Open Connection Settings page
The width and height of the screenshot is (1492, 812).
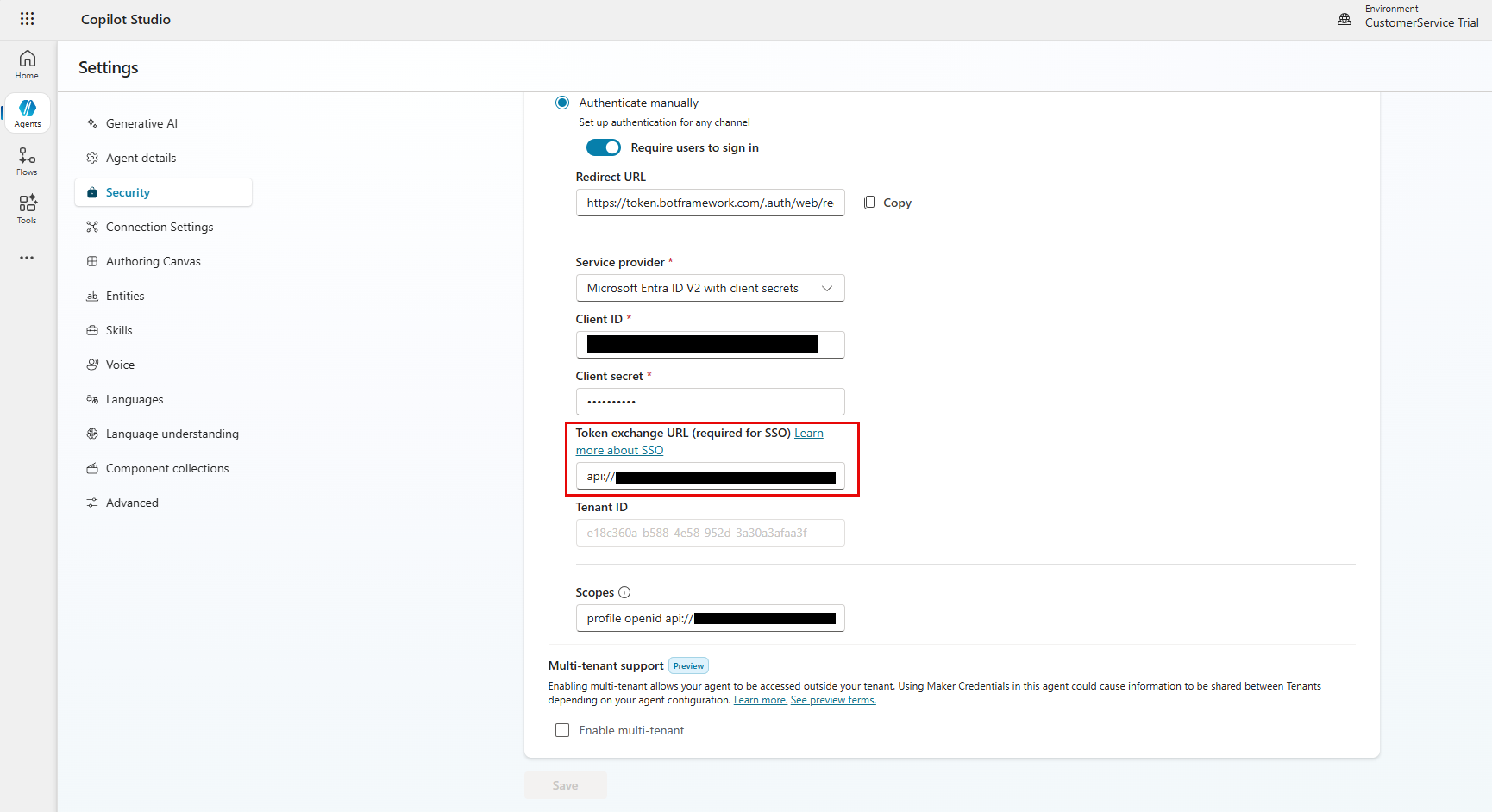tap(163, 227)
